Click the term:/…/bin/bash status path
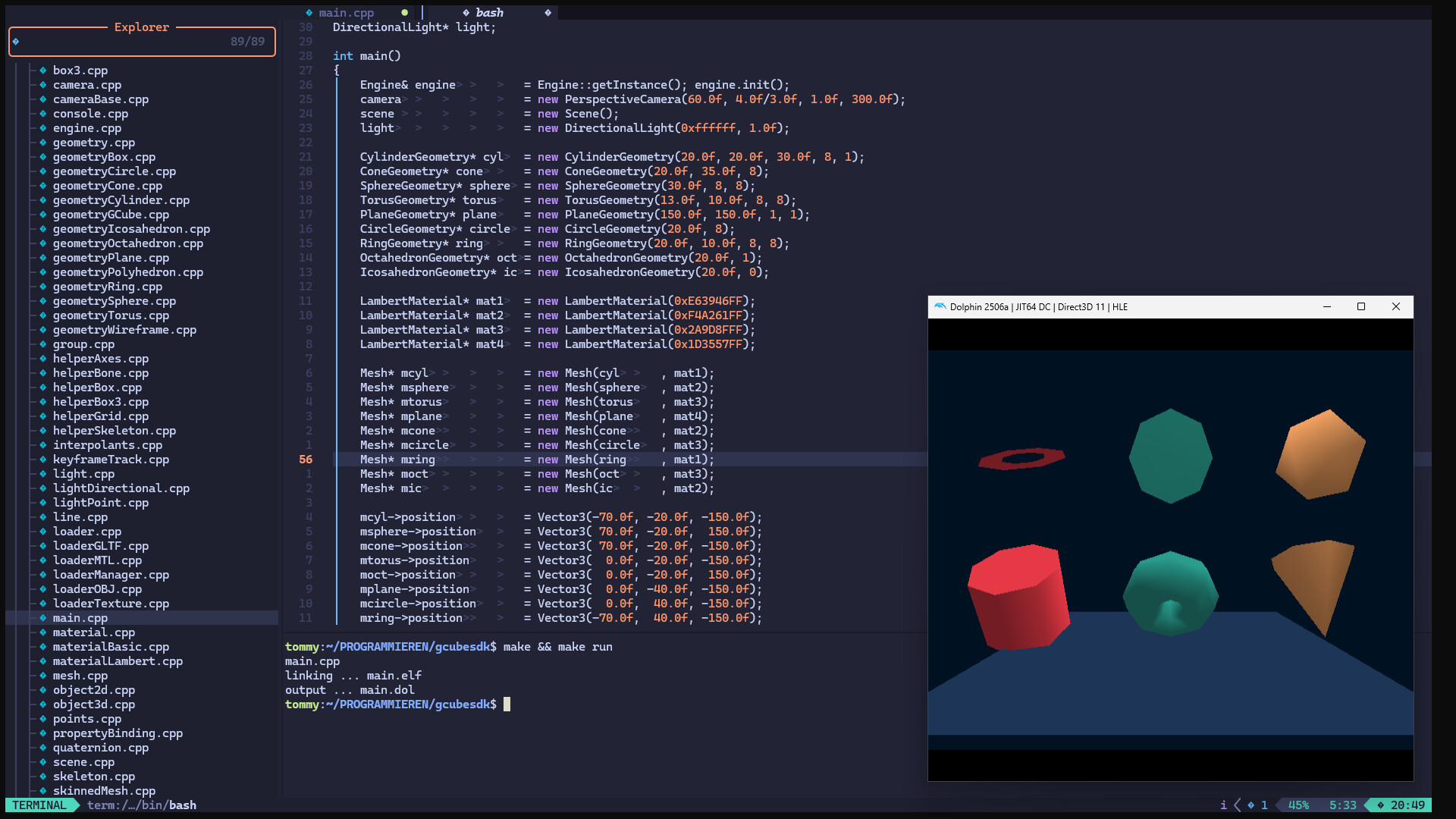Viewport: 1456px width, 819px height. coord(142,805)
